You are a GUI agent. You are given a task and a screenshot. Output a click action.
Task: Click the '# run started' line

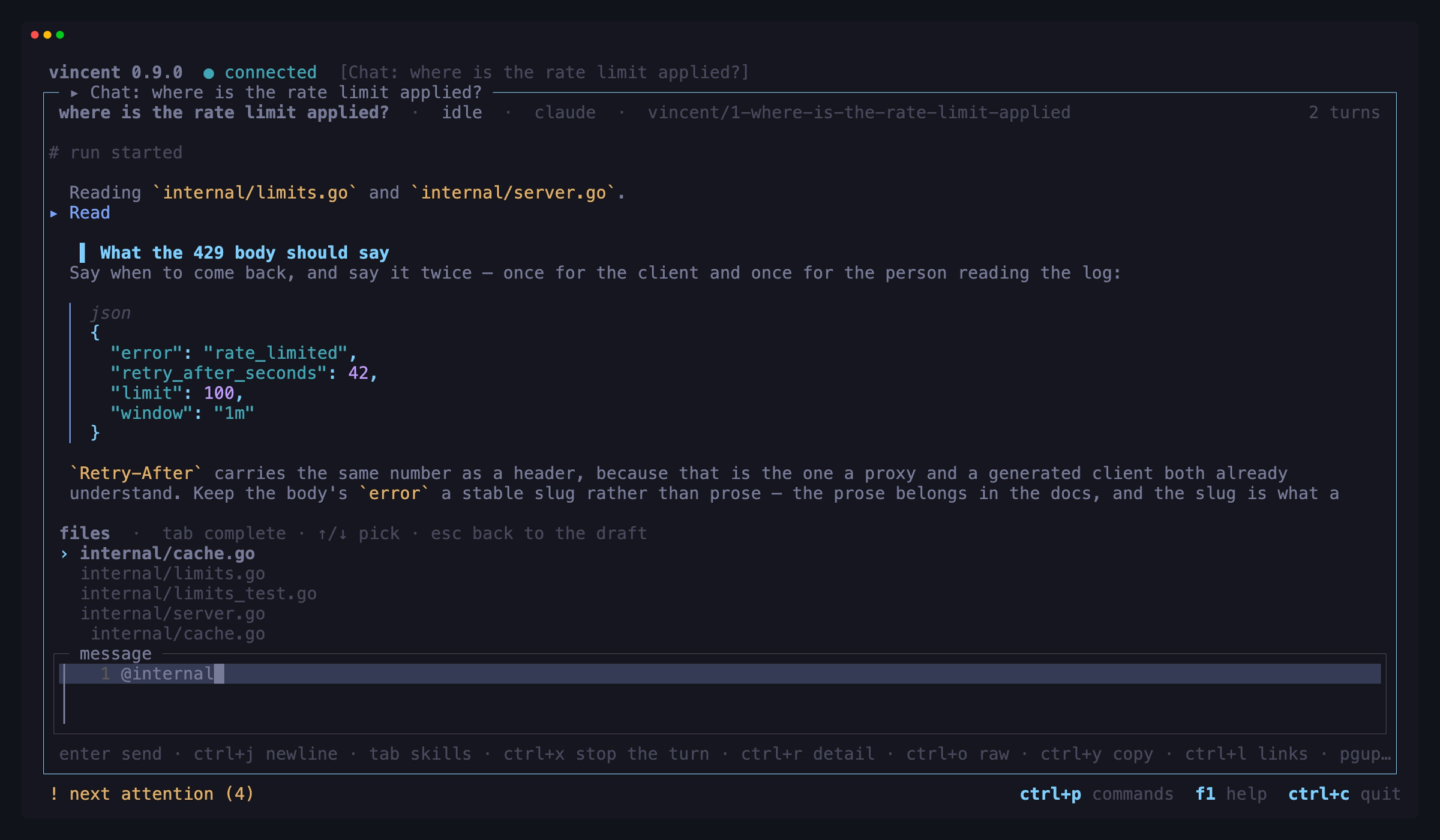pyautogui.click(x=115, y=152)
